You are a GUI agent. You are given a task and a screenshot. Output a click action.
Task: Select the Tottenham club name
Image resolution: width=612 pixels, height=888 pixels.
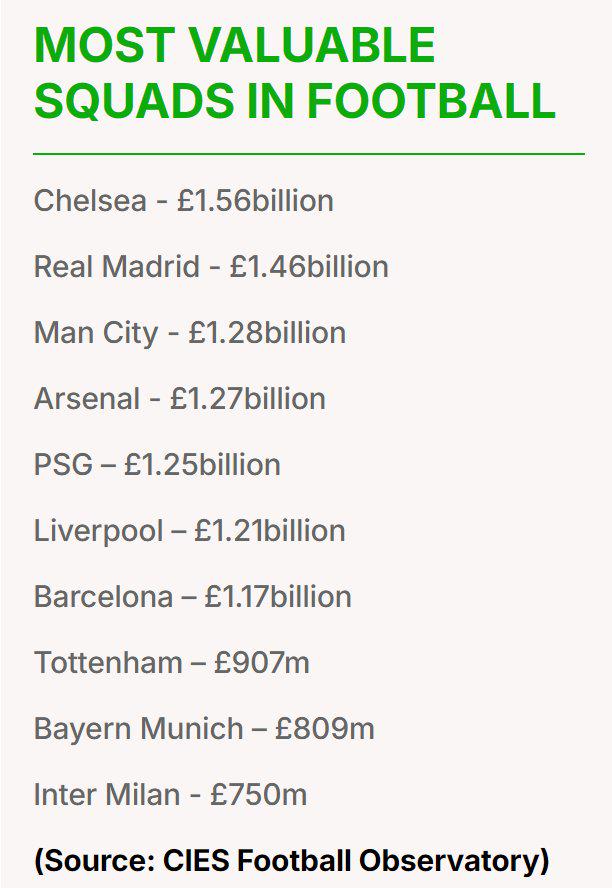click(108, 663)
